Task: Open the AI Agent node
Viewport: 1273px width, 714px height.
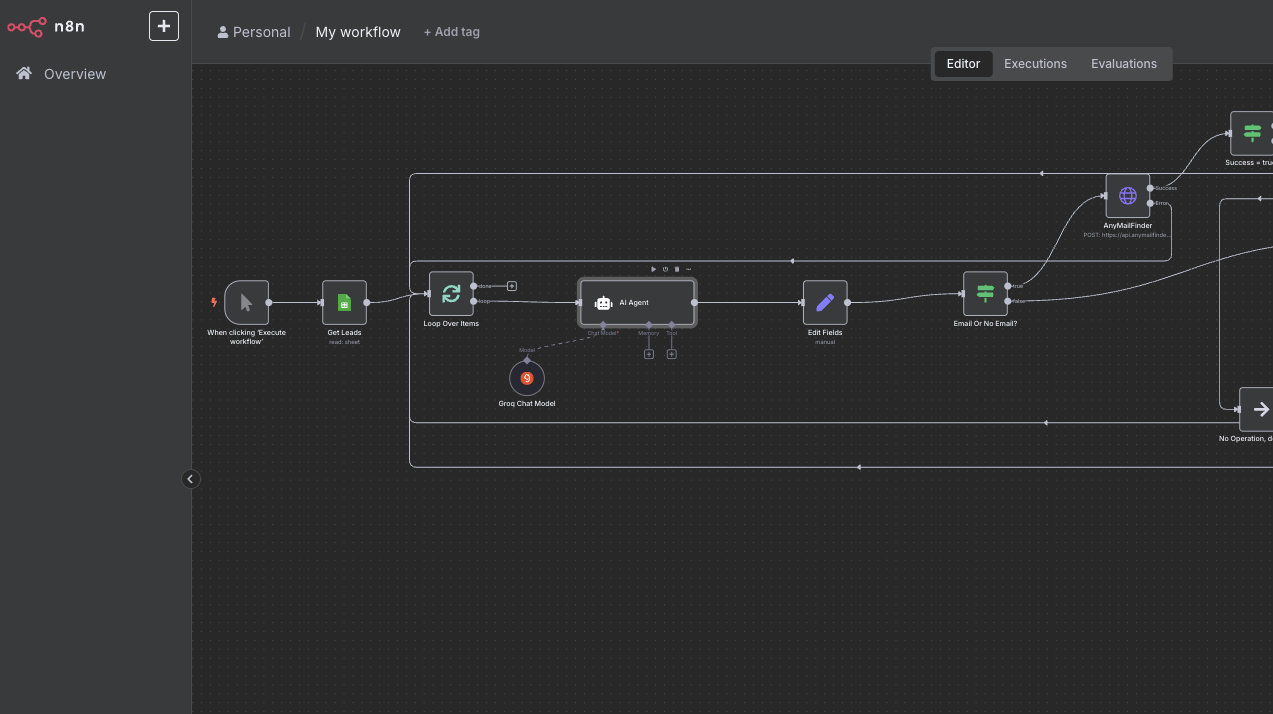Action: (636, 302)
